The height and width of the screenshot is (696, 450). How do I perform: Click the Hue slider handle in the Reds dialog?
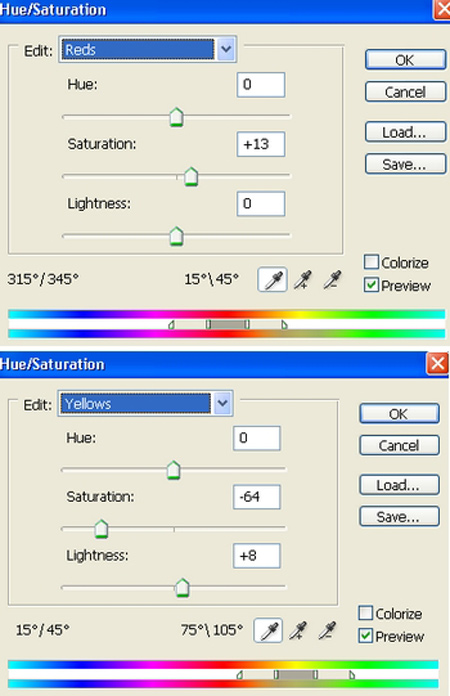point(177,117)
